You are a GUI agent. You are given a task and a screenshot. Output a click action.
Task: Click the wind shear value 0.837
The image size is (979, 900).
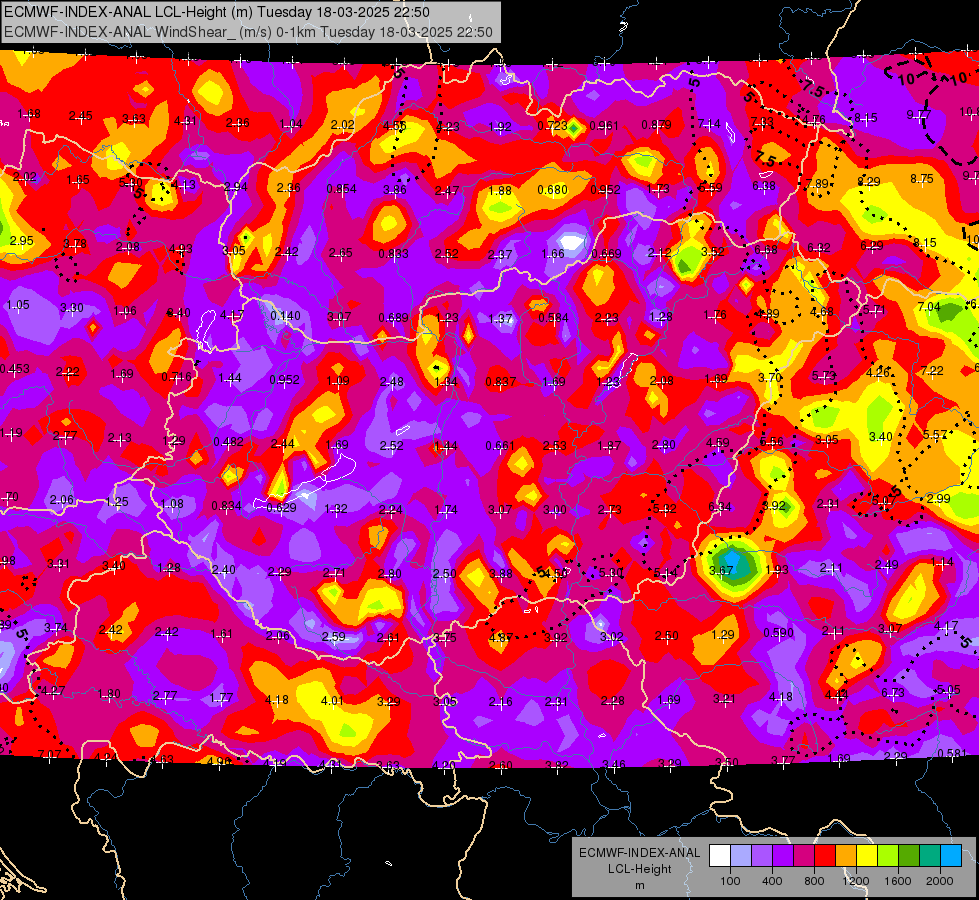(501, 382)
